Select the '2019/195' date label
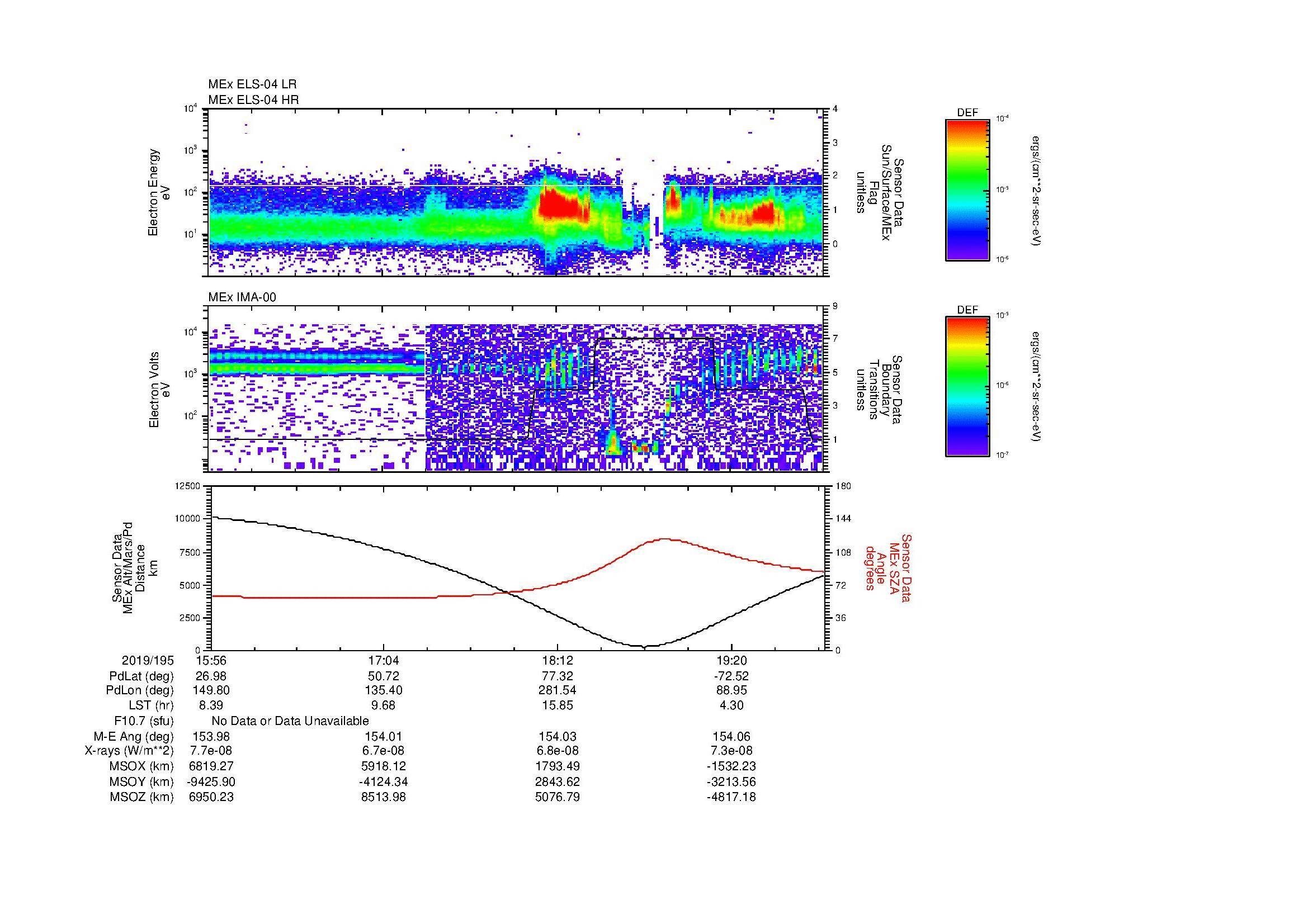 tap(148, 661)
